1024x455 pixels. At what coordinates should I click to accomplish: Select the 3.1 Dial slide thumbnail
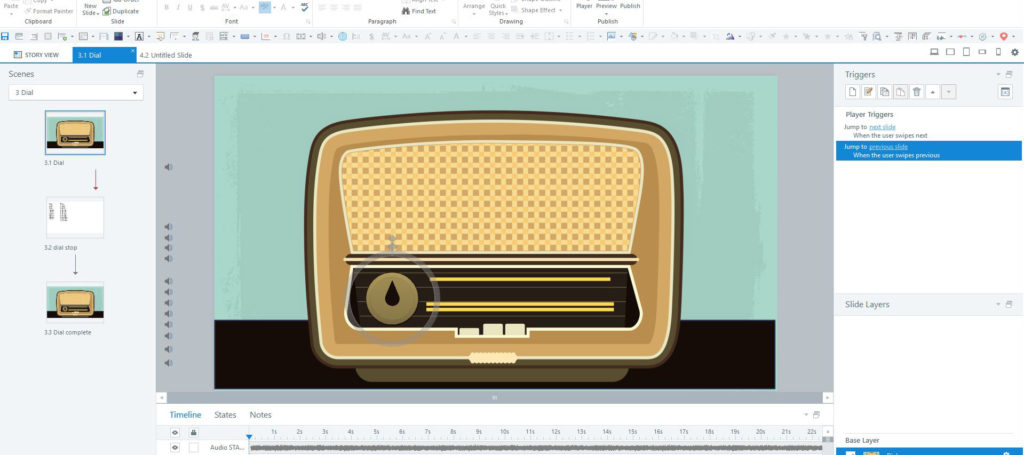75,133
